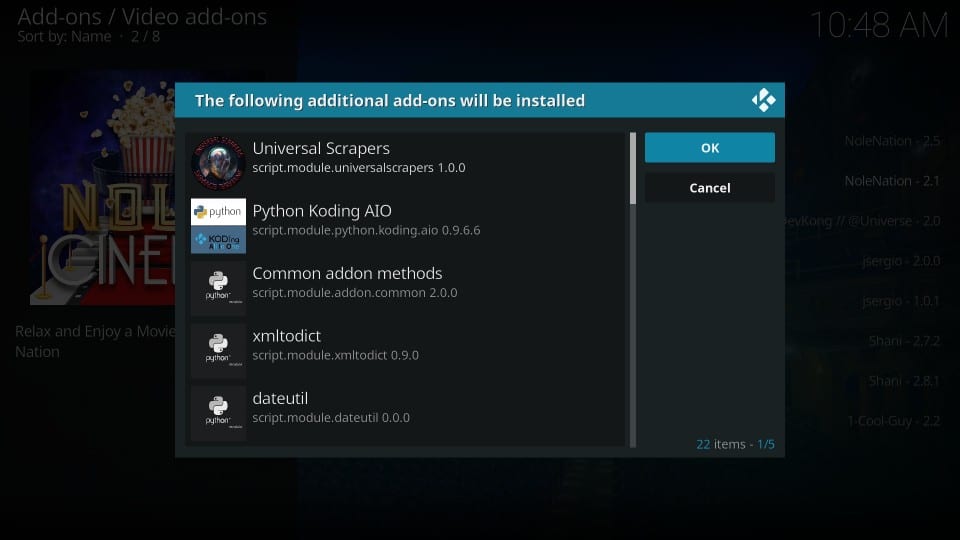The height and width of the screenshot is (540, 960).
Task: Click the Kodi logo in dialog header
Action: coord(763,100)
